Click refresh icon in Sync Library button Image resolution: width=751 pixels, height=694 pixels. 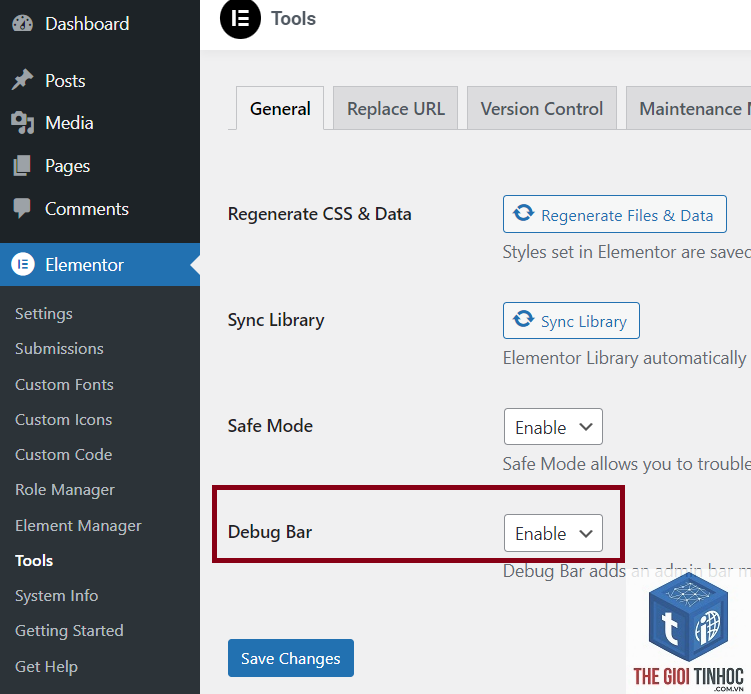click(523, 319)
